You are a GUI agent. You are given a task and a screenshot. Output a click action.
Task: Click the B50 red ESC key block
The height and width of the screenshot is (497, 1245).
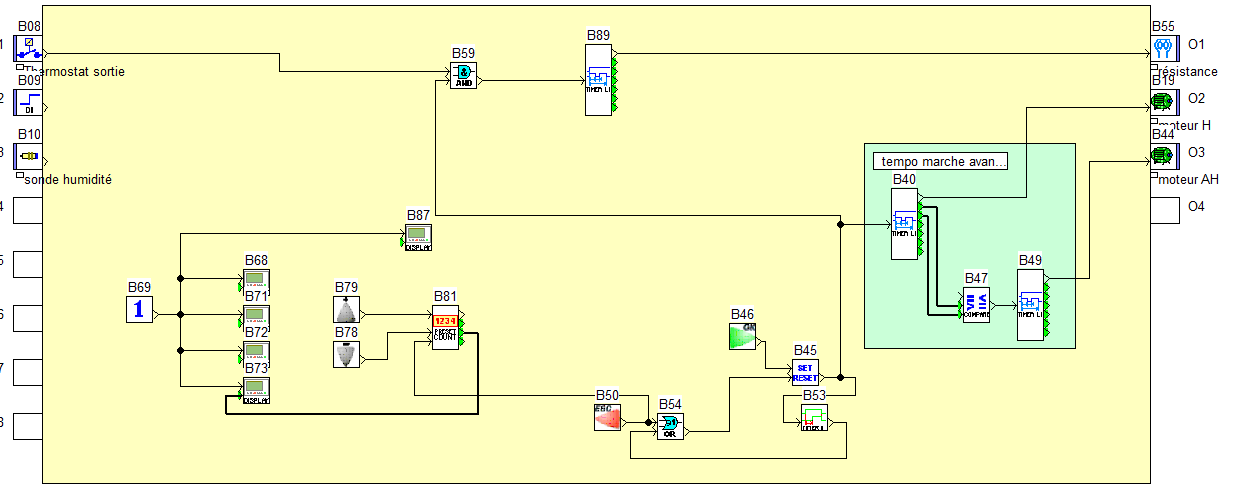tap(607, 417)
